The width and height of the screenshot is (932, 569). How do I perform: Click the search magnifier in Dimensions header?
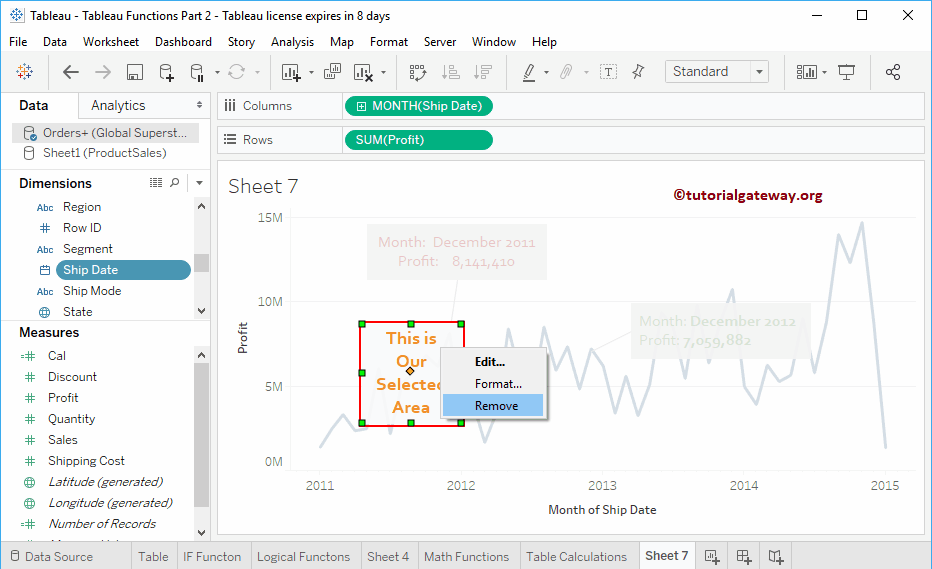click(175, 183)
